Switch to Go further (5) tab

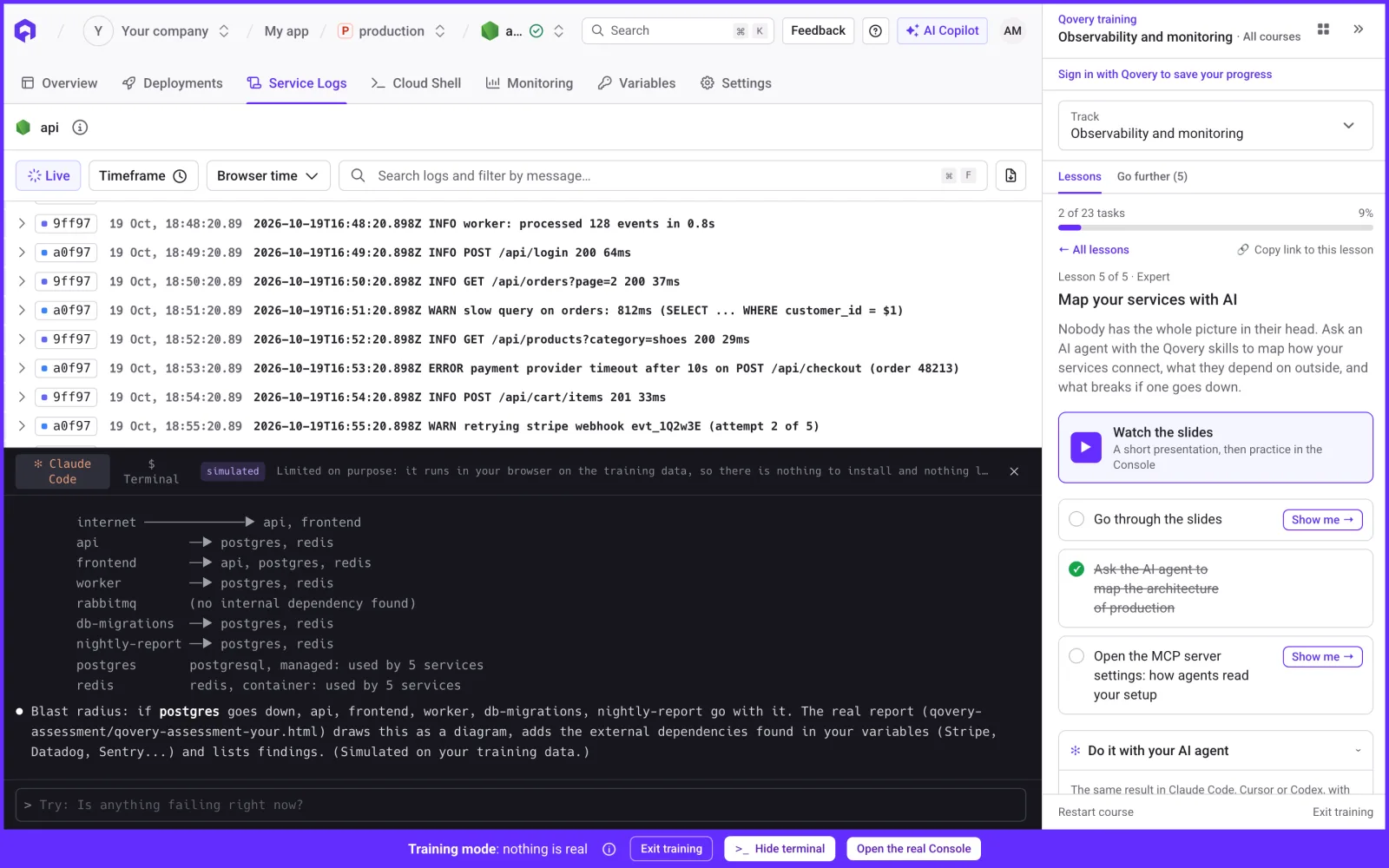coord(1152,176)
